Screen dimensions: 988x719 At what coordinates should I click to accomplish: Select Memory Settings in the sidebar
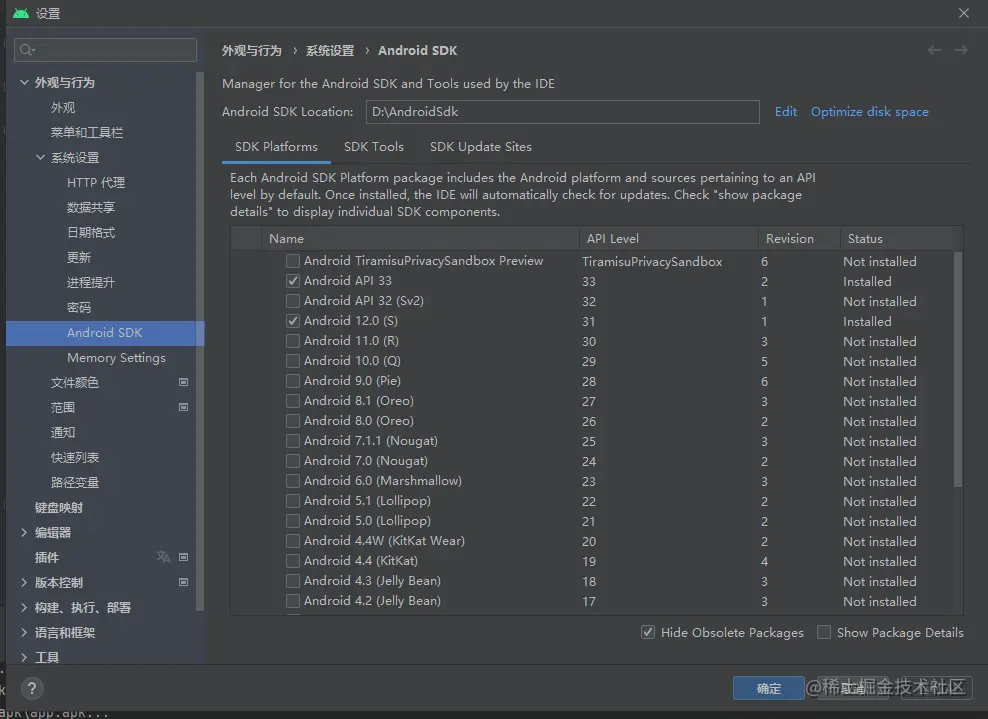point(116,358)
